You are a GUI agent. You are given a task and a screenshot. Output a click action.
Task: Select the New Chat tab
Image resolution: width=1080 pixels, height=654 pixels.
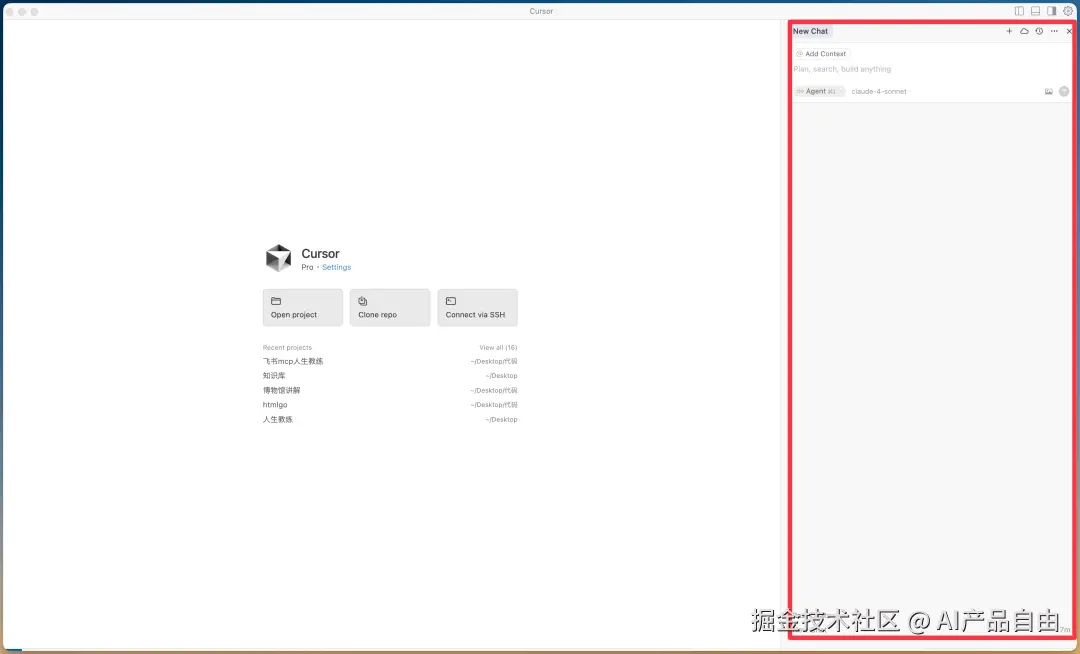click(811, 31)
